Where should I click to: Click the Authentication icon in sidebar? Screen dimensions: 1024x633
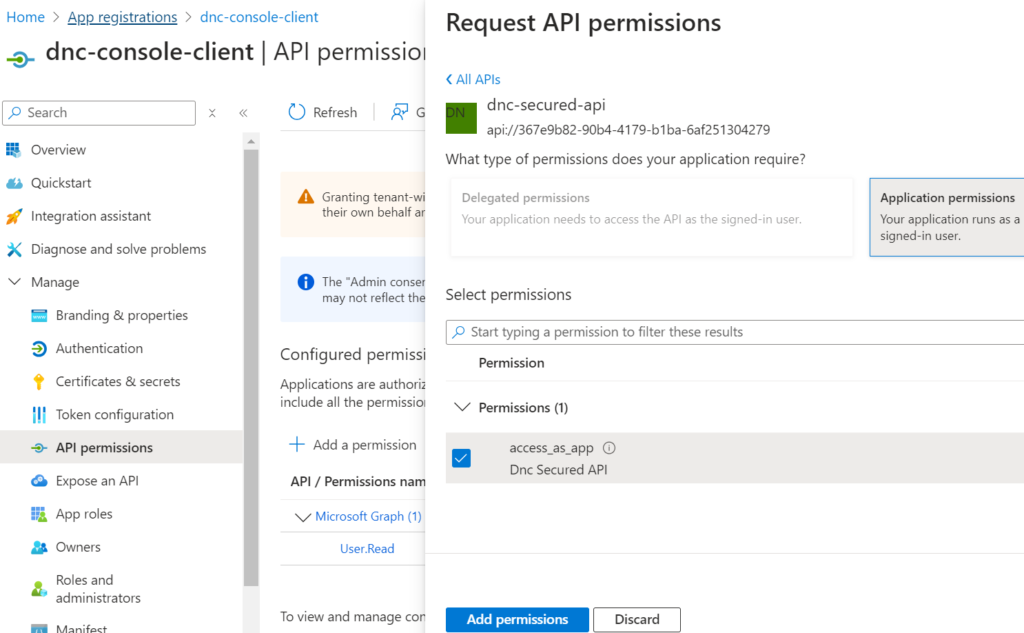(39, 349)
